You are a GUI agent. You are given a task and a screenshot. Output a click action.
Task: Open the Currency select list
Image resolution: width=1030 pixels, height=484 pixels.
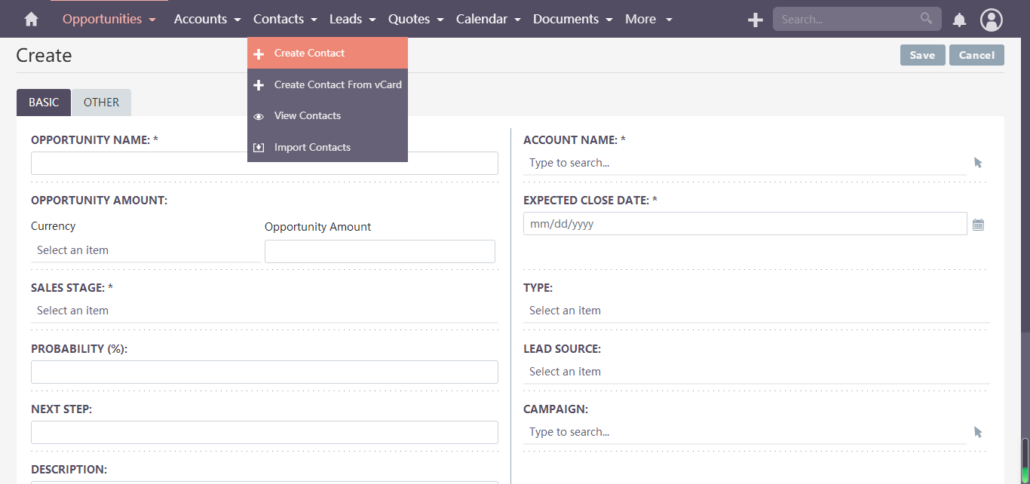[x=144, y=250]
